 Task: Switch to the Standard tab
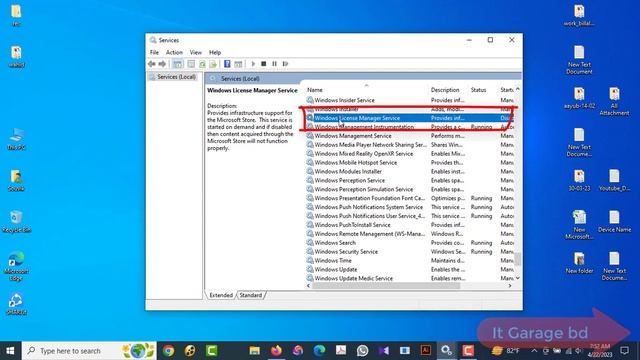pos(251,295)
